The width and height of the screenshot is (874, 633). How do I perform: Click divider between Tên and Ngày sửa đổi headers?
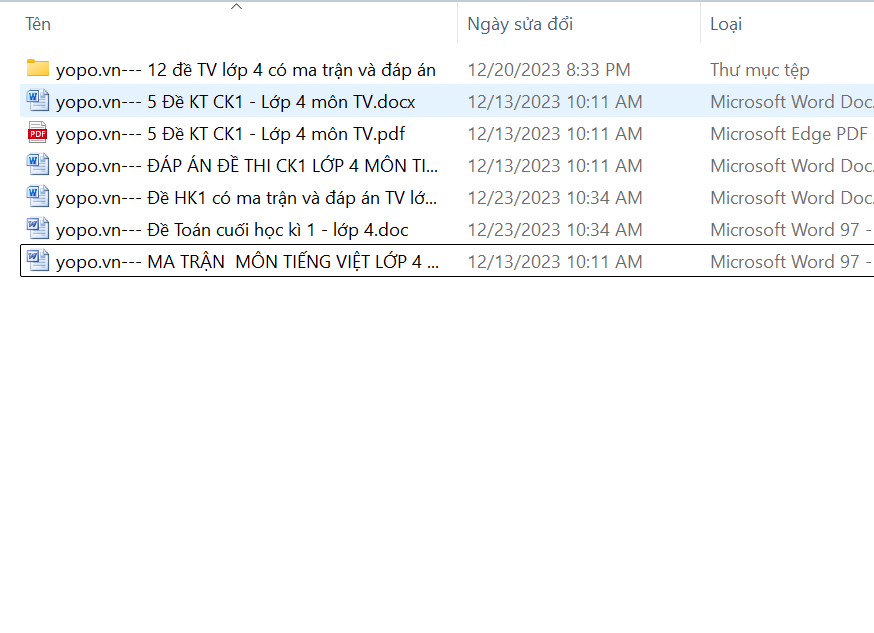[x=458, y=24]
